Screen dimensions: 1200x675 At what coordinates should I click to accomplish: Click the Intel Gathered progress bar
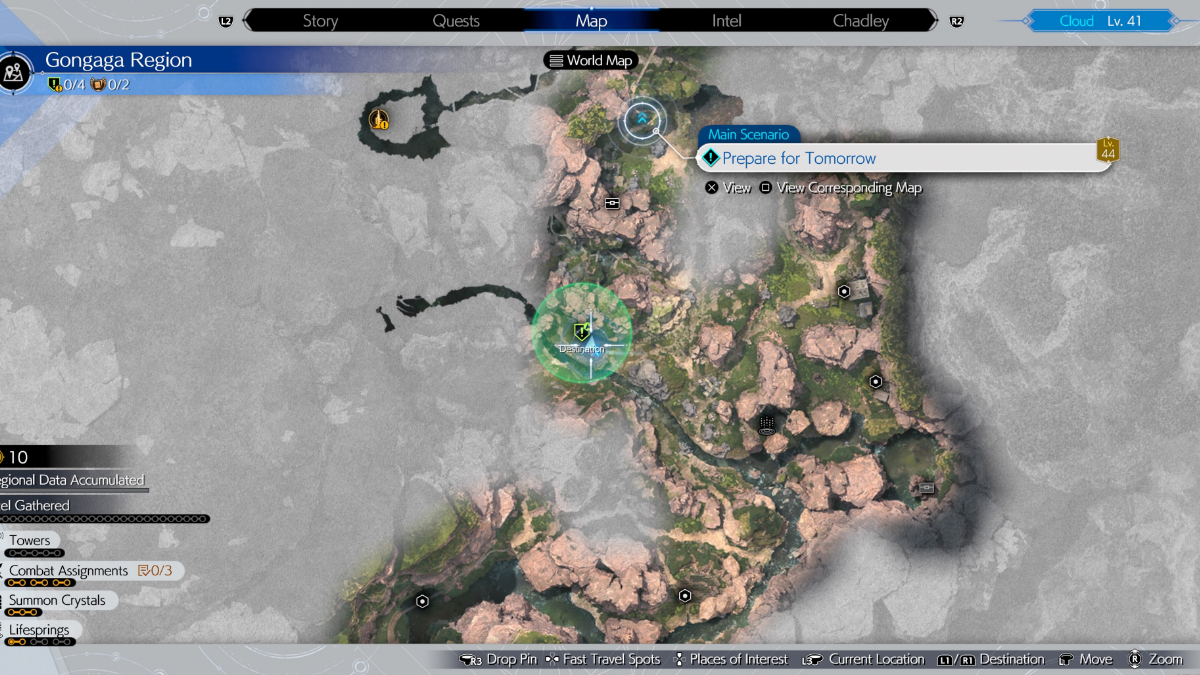tap(105, 519)
